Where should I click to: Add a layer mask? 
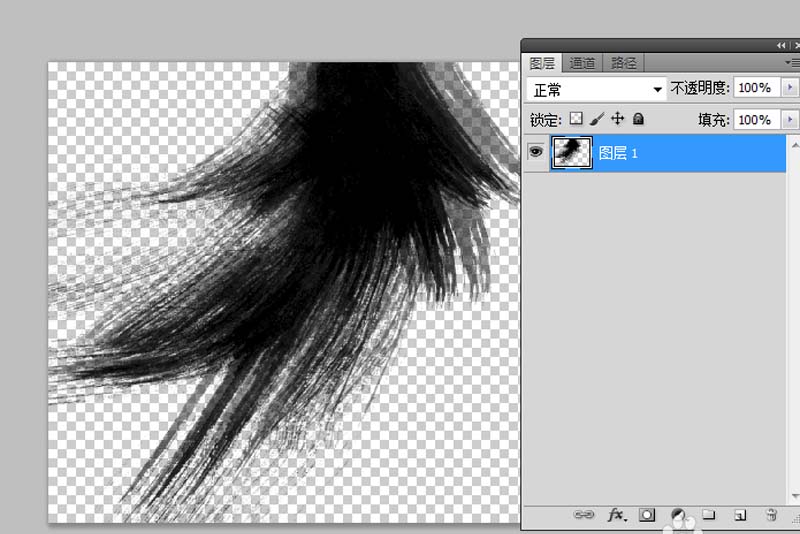(647, 515)
